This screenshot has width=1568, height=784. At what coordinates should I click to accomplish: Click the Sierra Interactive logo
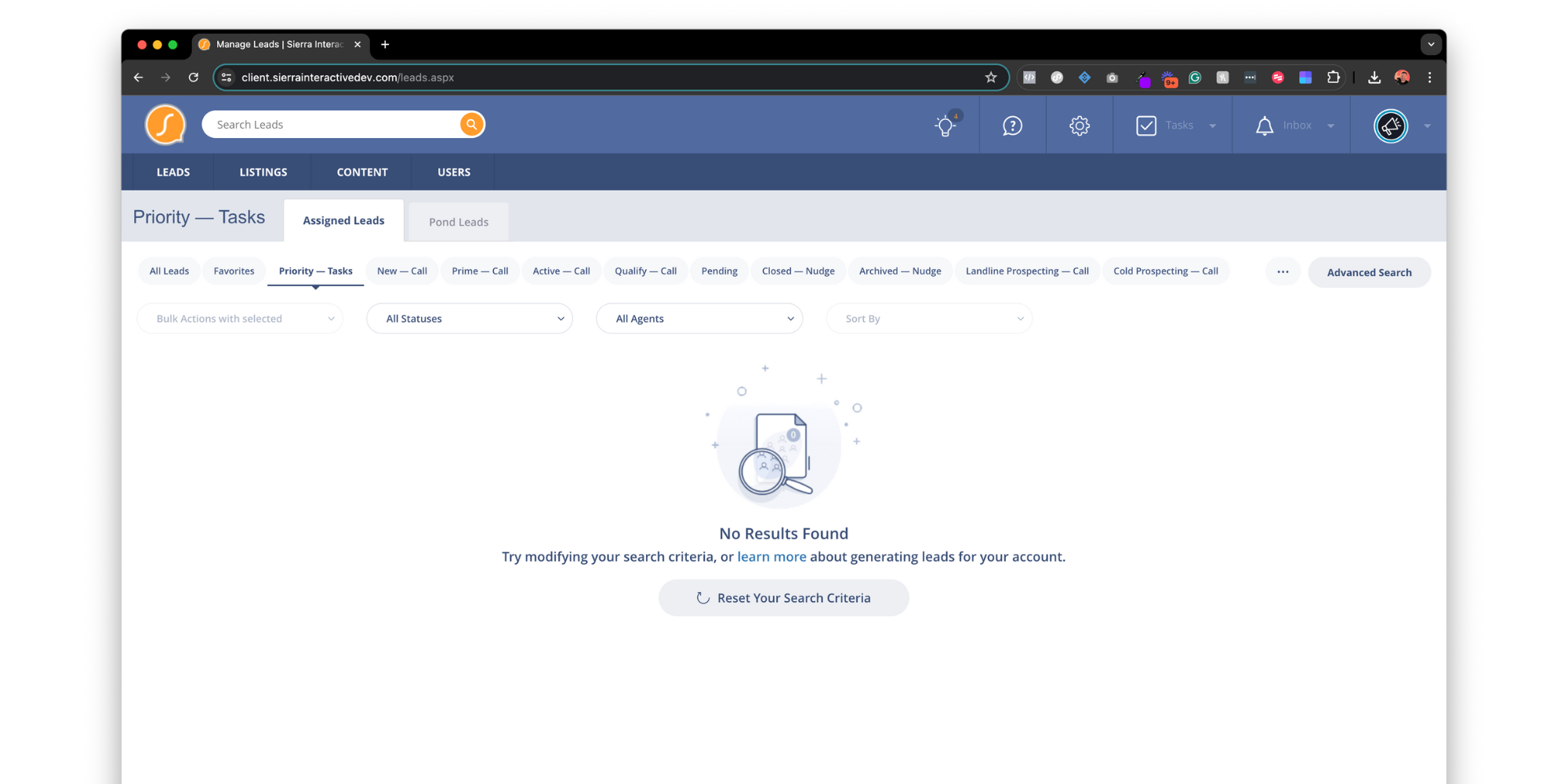(x=165, y=125)
